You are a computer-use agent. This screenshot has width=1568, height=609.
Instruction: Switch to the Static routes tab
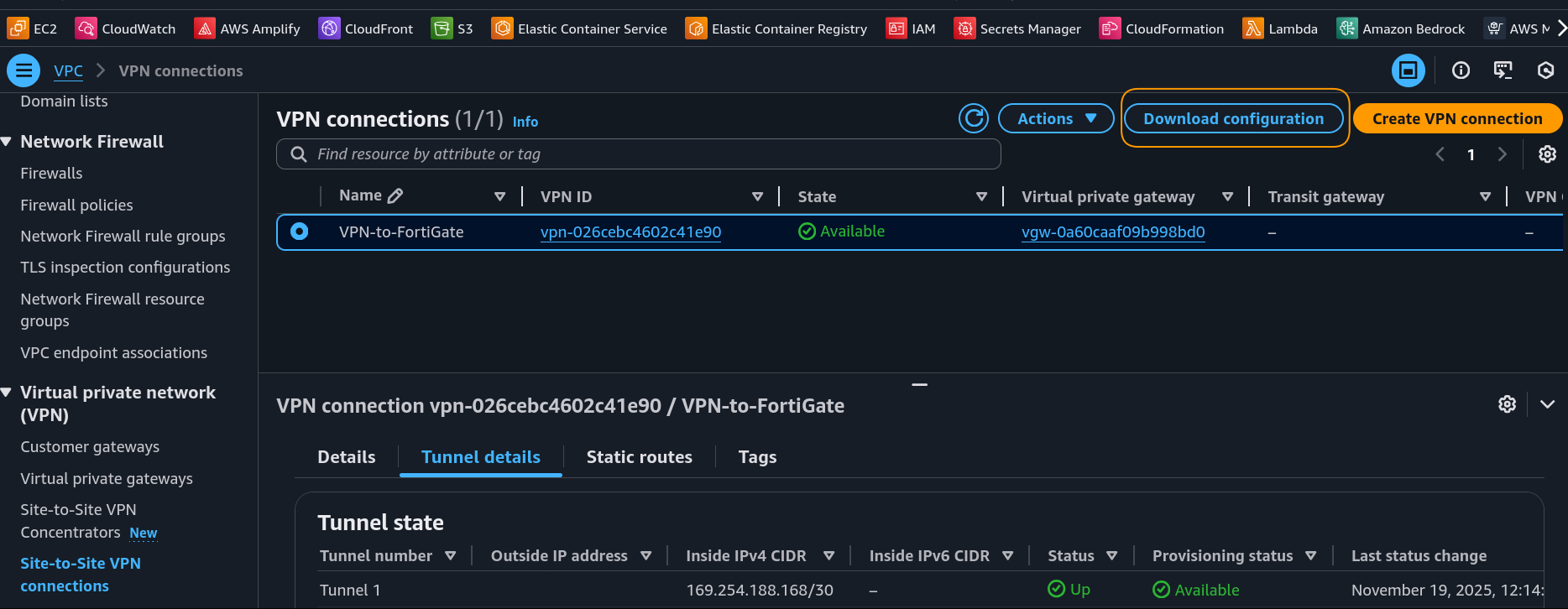[x=639, y=457]
